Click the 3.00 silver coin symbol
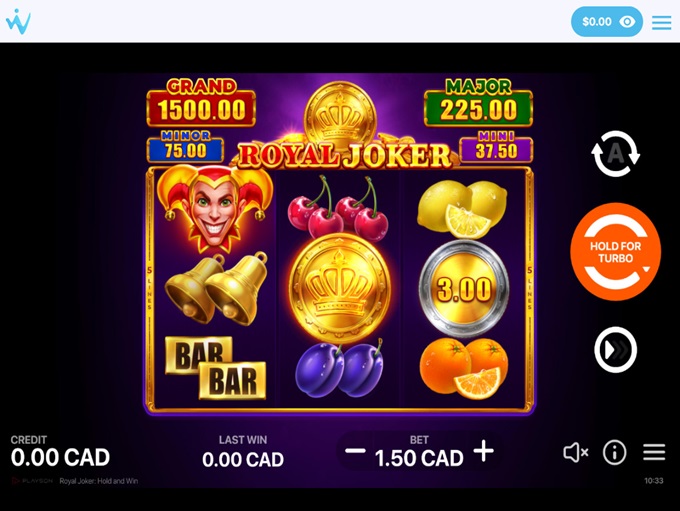 click(464, 288)
